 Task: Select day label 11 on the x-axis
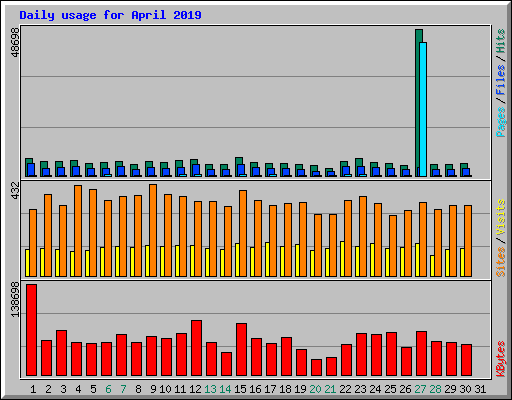[x=180, y=389]
